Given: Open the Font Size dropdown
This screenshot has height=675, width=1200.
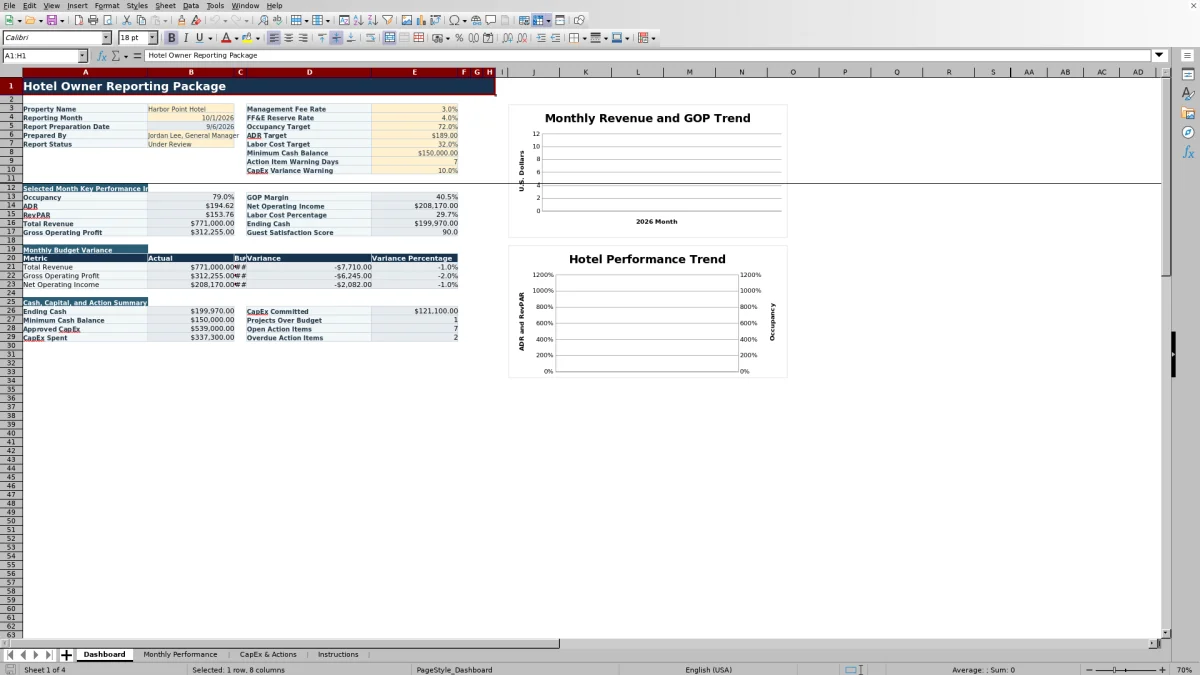Looking at the screenshot, I should click(152, 38).
